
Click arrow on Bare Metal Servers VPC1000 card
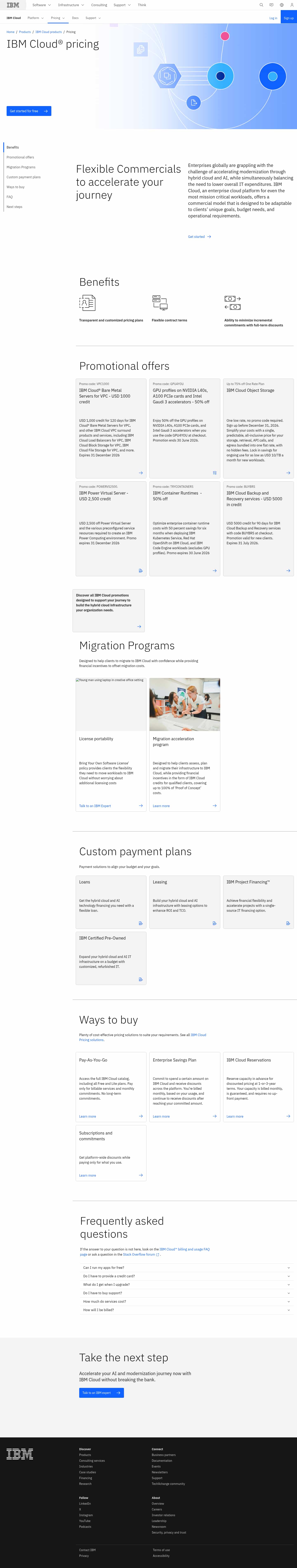pos(141,473)
